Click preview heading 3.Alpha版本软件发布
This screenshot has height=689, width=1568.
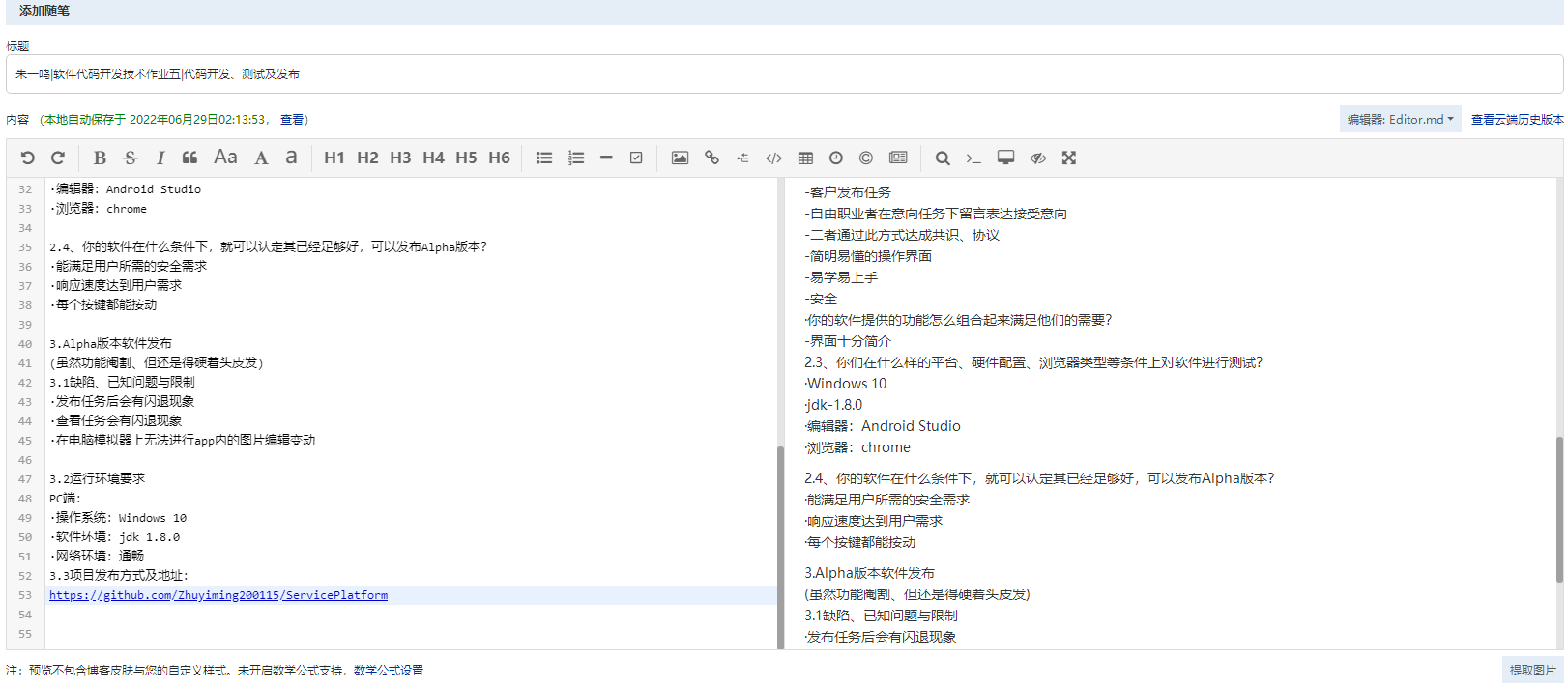[870, 573]
